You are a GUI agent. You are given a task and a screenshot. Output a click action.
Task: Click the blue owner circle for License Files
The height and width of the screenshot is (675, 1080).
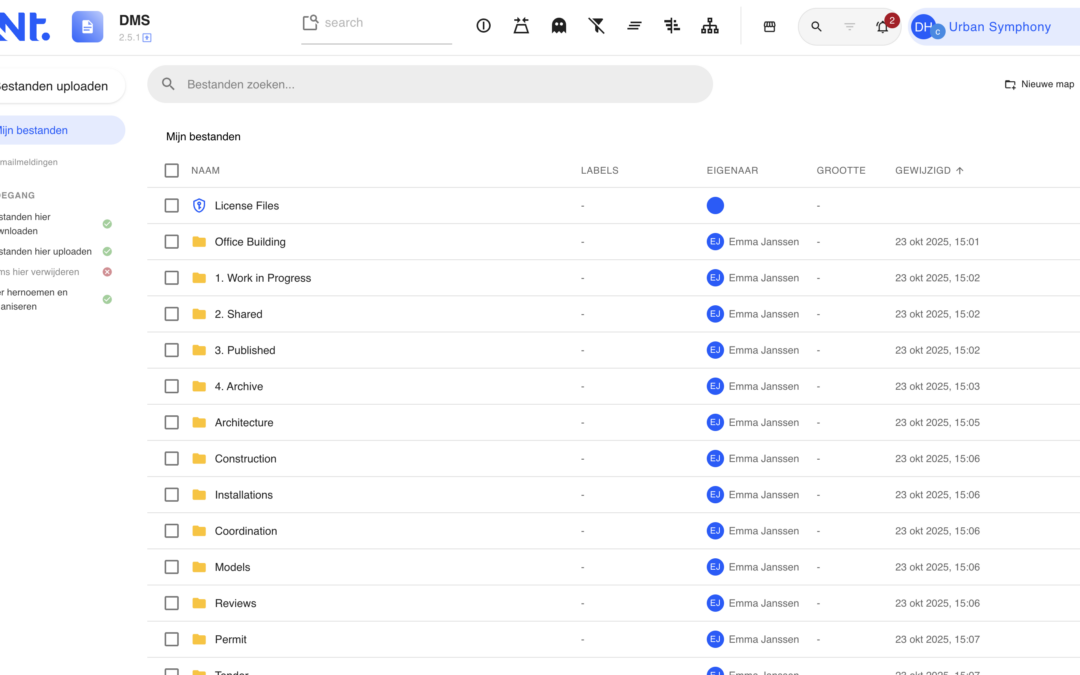click(x=715, y=205)
